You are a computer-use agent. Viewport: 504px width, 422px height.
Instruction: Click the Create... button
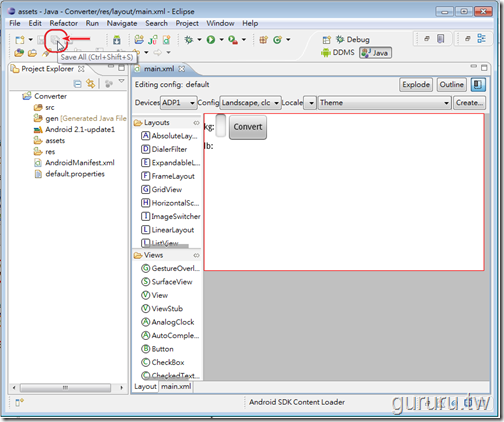(469, 103)
